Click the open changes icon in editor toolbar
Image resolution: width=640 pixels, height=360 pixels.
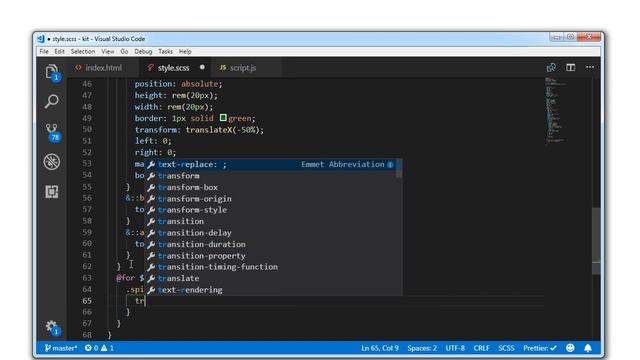tap(551, 67)
